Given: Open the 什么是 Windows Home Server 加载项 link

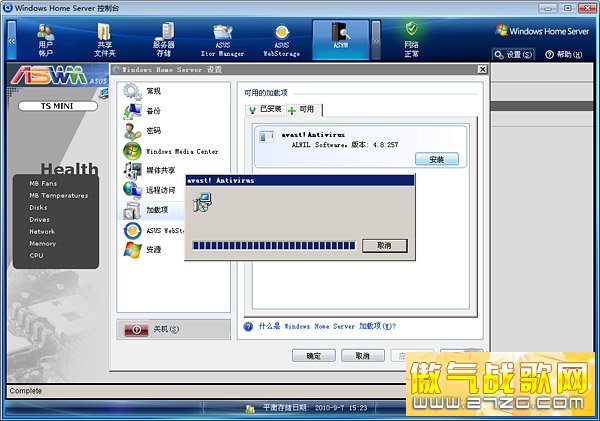Looking at the screenshot, I should click(x=328, y=326).
